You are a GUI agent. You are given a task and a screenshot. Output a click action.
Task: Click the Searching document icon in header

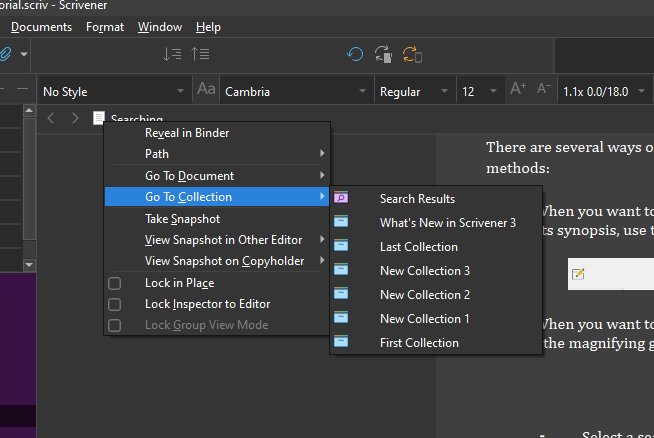point(98,118)
